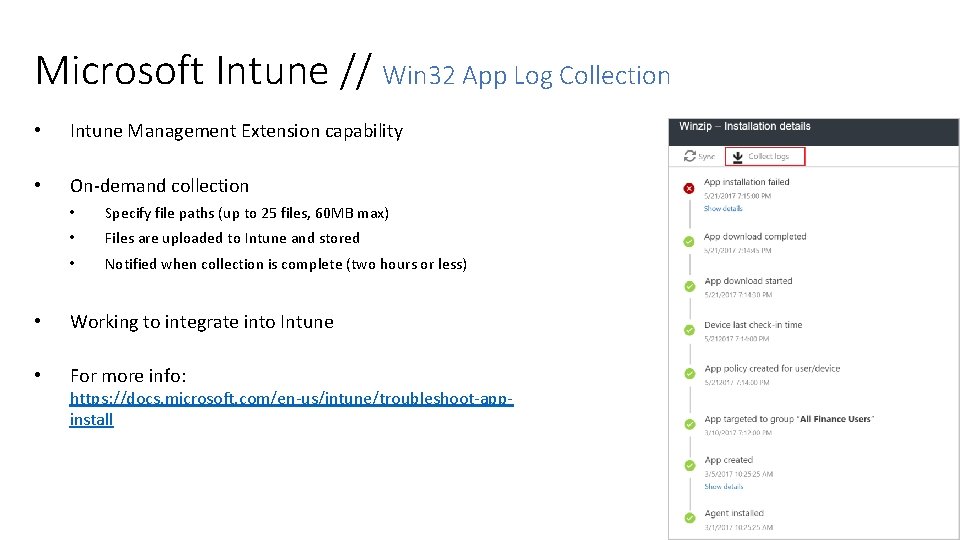Click 'Files are uploaded to Intune and stored'
Image resolution: width=960 pixels, height=540 pixels.
click(x=232, y=238)
